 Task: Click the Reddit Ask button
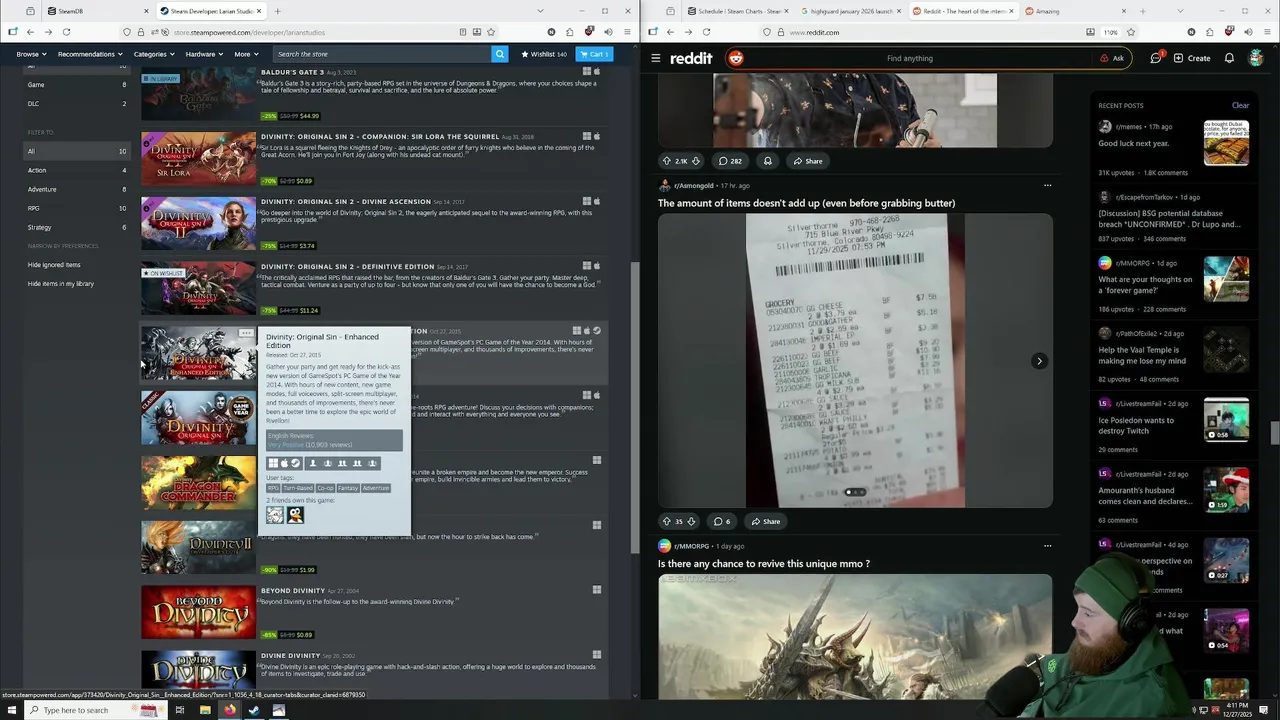coord(1112,58)
